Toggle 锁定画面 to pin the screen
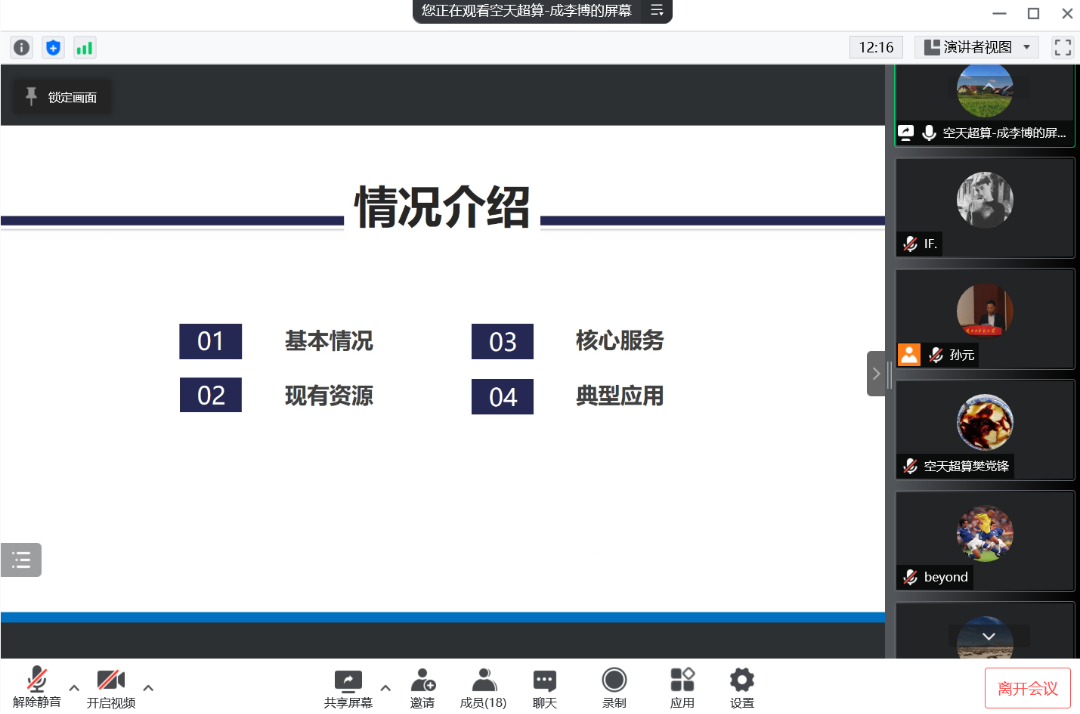Screen dimensions: 1080x714 [x=60, y=96]
